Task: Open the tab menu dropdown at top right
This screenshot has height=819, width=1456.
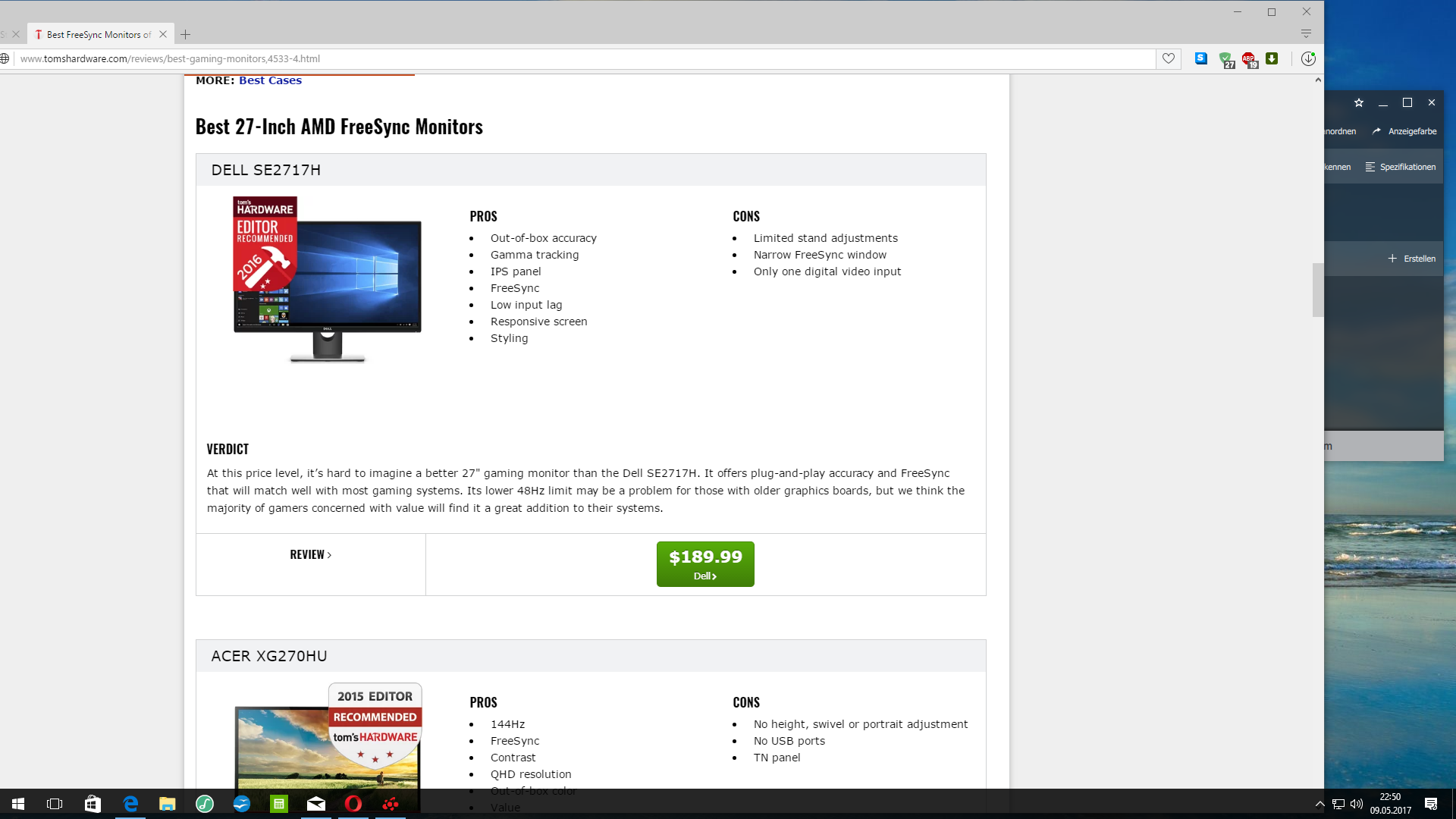Action: pos(1306,33)
